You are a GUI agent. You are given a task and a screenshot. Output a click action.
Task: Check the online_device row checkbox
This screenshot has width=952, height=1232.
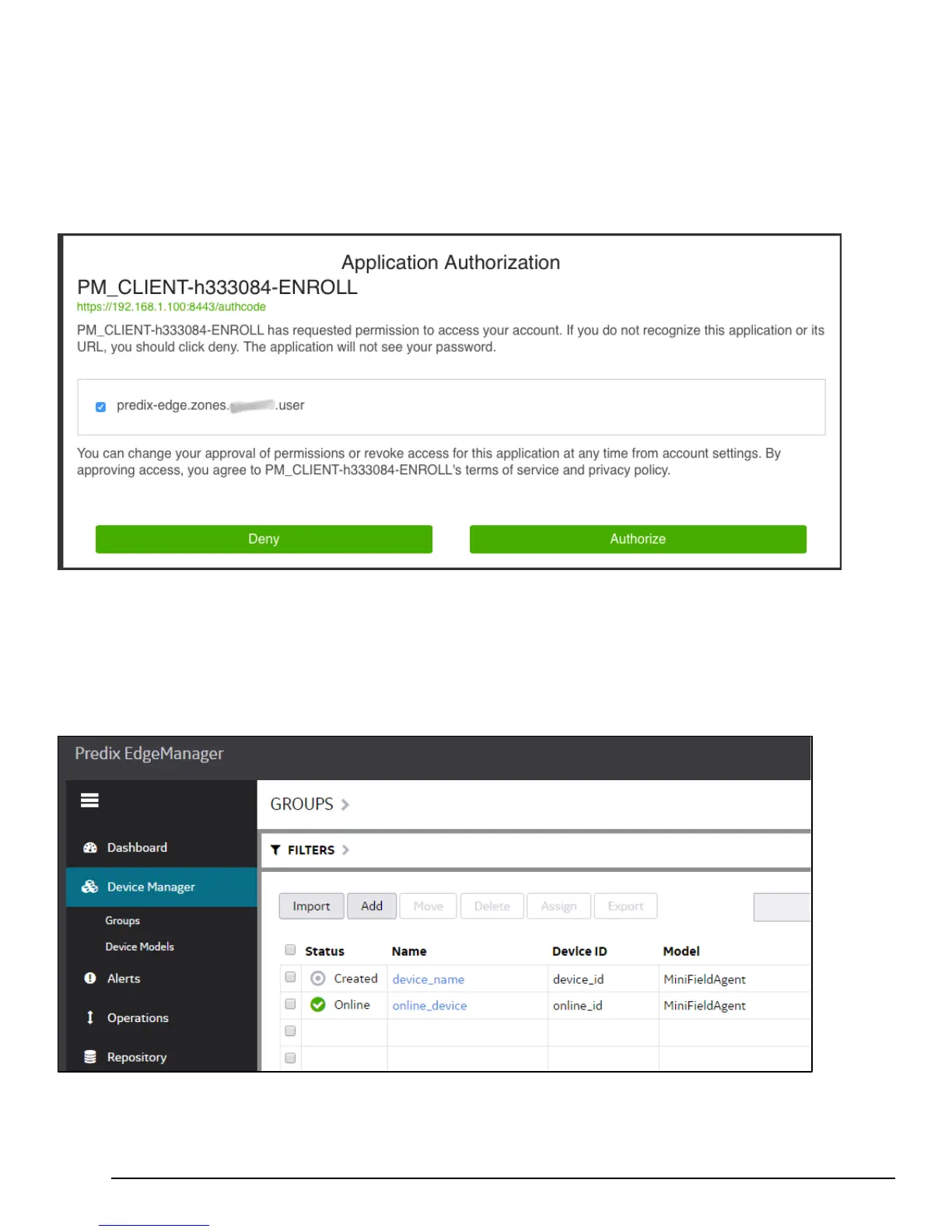(x=290, y=1004)
